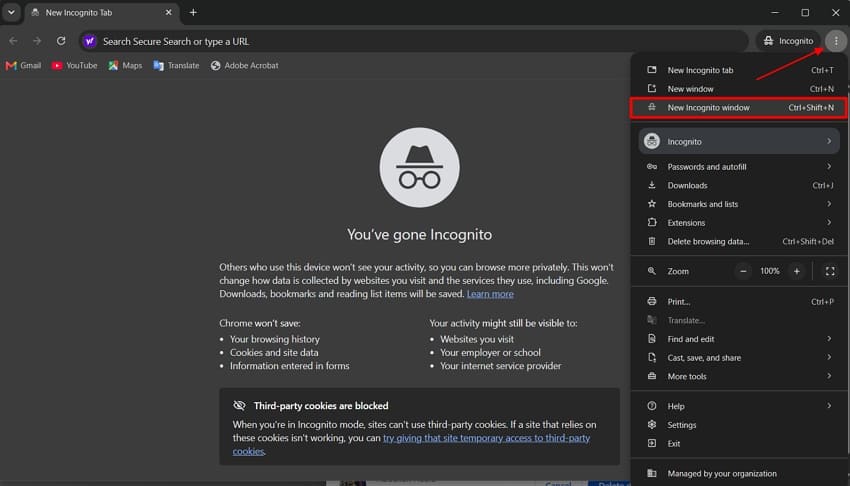This screenshot has height=486, width=850.
Task: Expand the Help submenu
Action: coord(739,406)
